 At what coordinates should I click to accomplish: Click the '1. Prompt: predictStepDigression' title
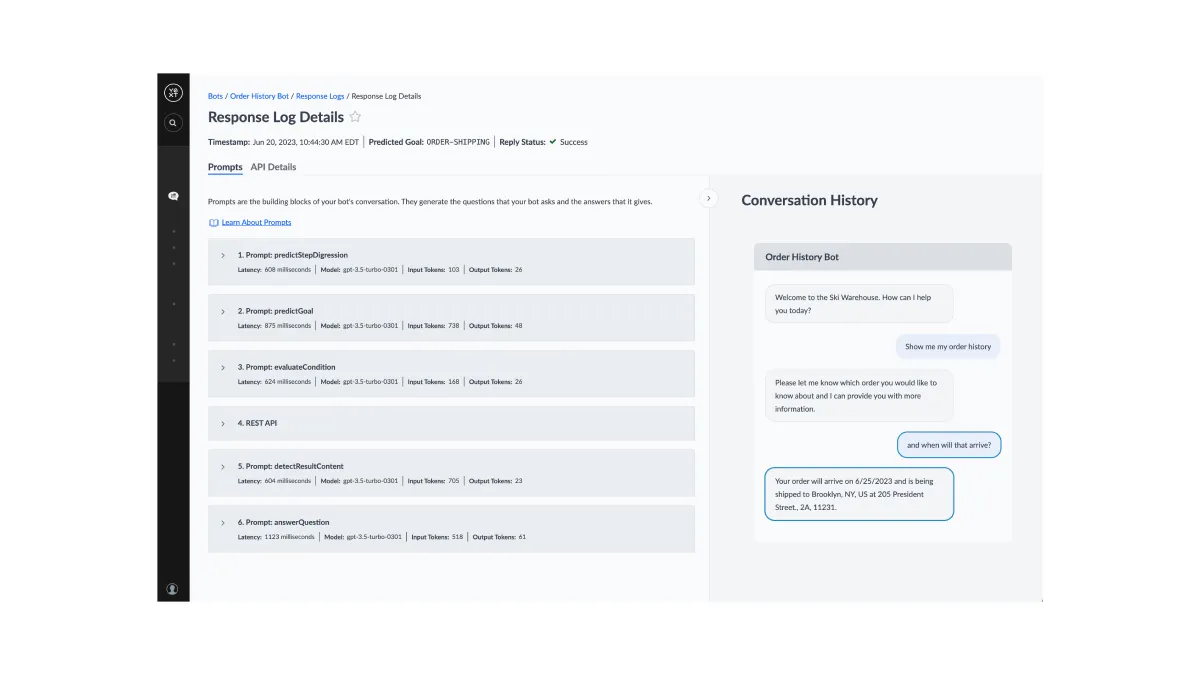point(293,255)
